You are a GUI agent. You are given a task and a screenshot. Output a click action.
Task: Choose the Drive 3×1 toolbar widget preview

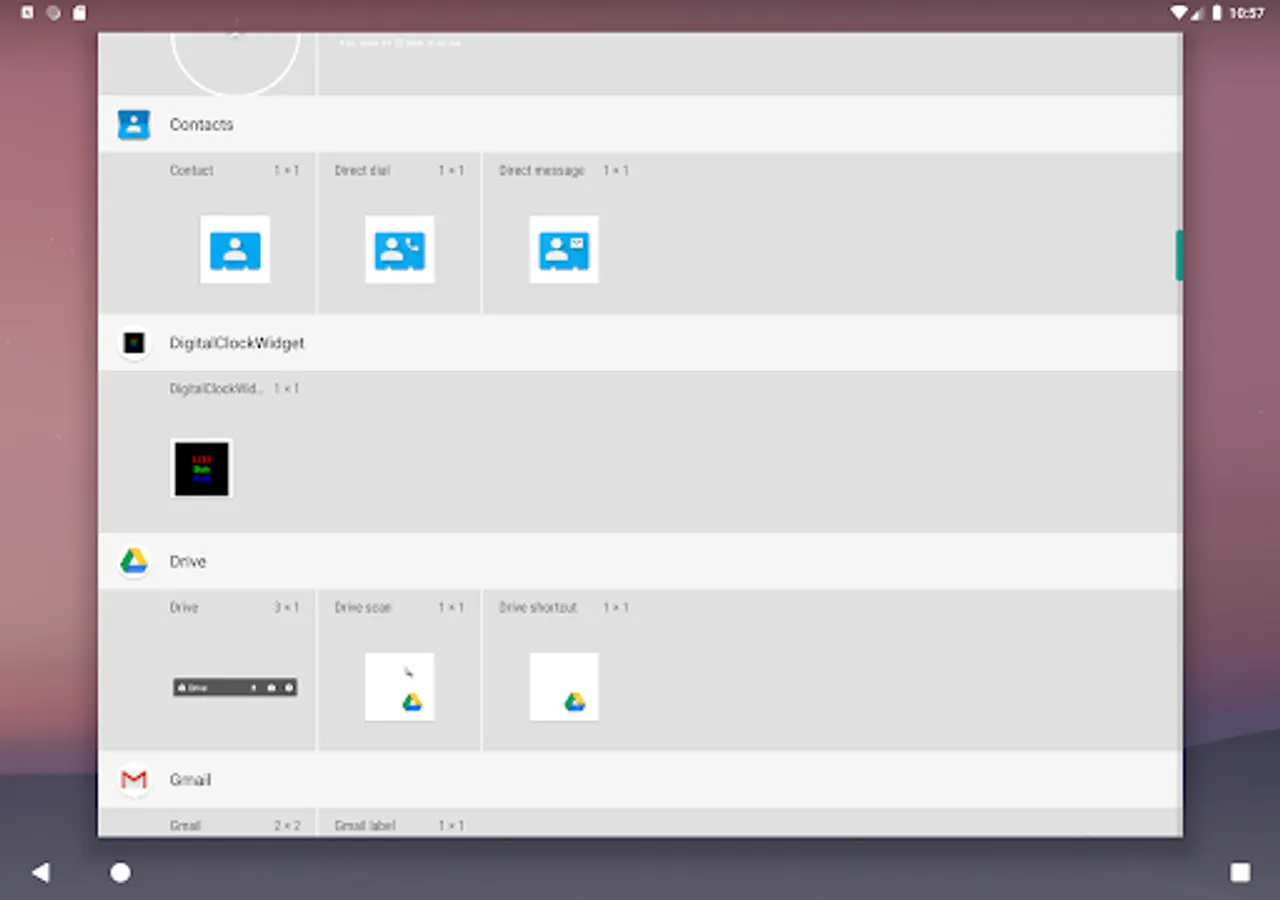235,687
